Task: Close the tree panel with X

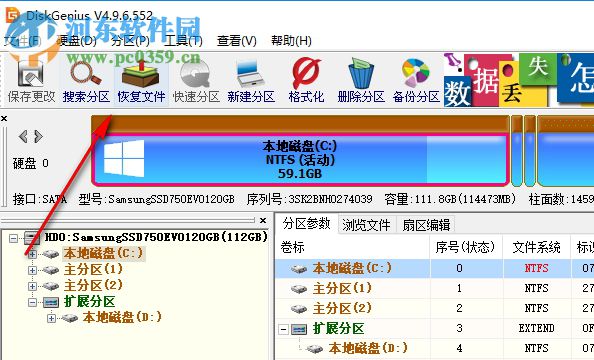Action: (263, 220)
